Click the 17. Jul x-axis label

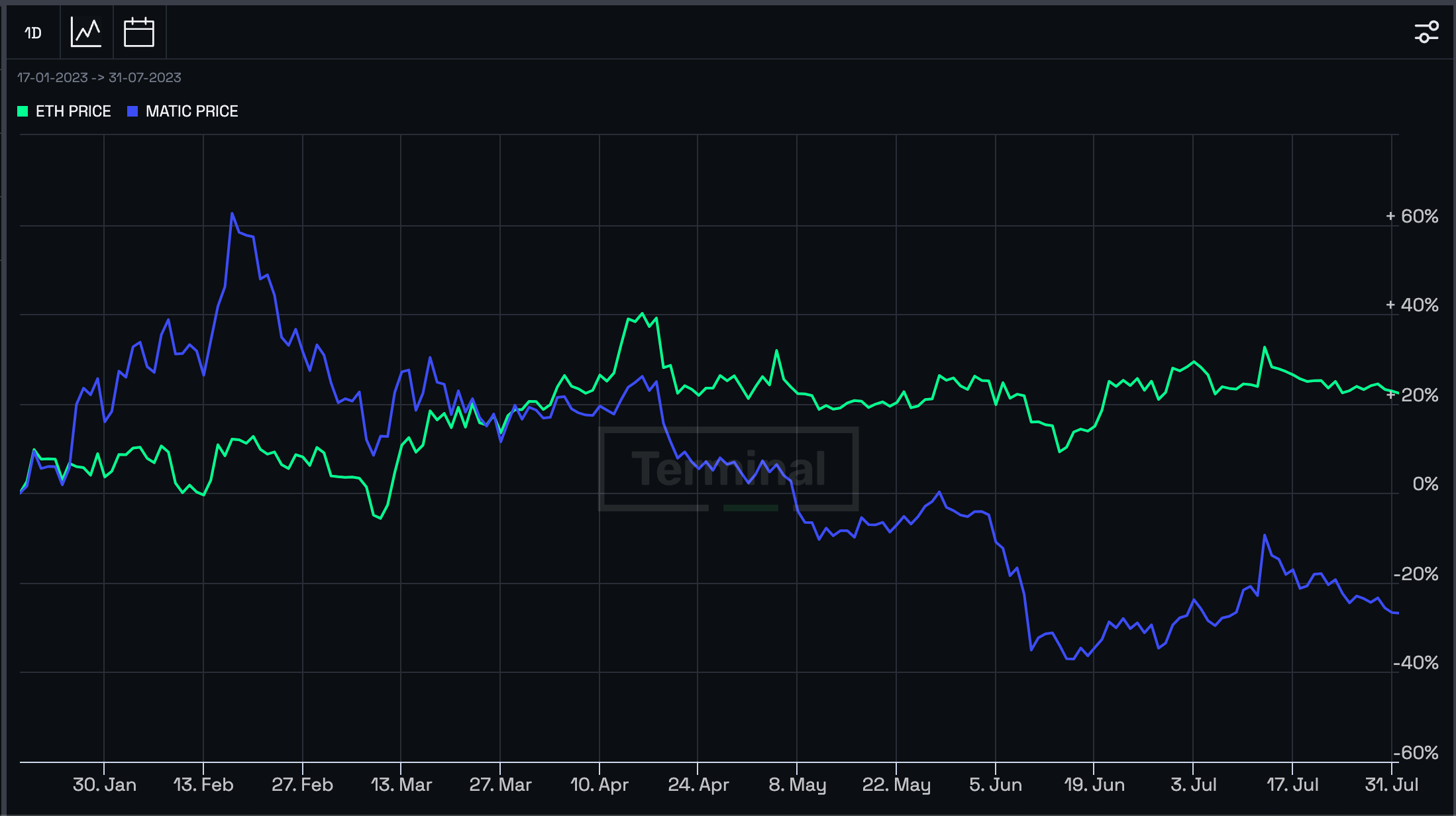coord(1292,785)
